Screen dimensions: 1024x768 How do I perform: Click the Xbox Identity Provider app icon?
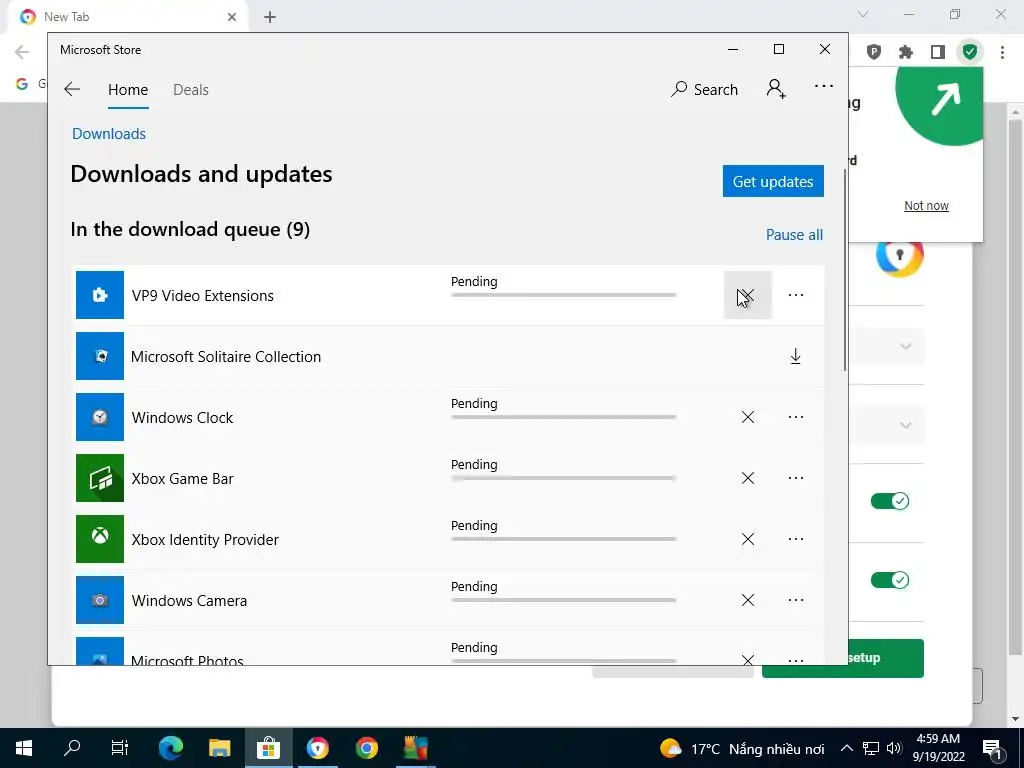tap(100, 539)
